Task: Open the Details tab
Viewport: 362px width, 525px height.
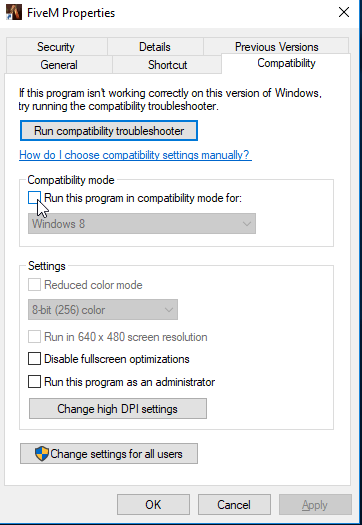Action: (155, 47)
